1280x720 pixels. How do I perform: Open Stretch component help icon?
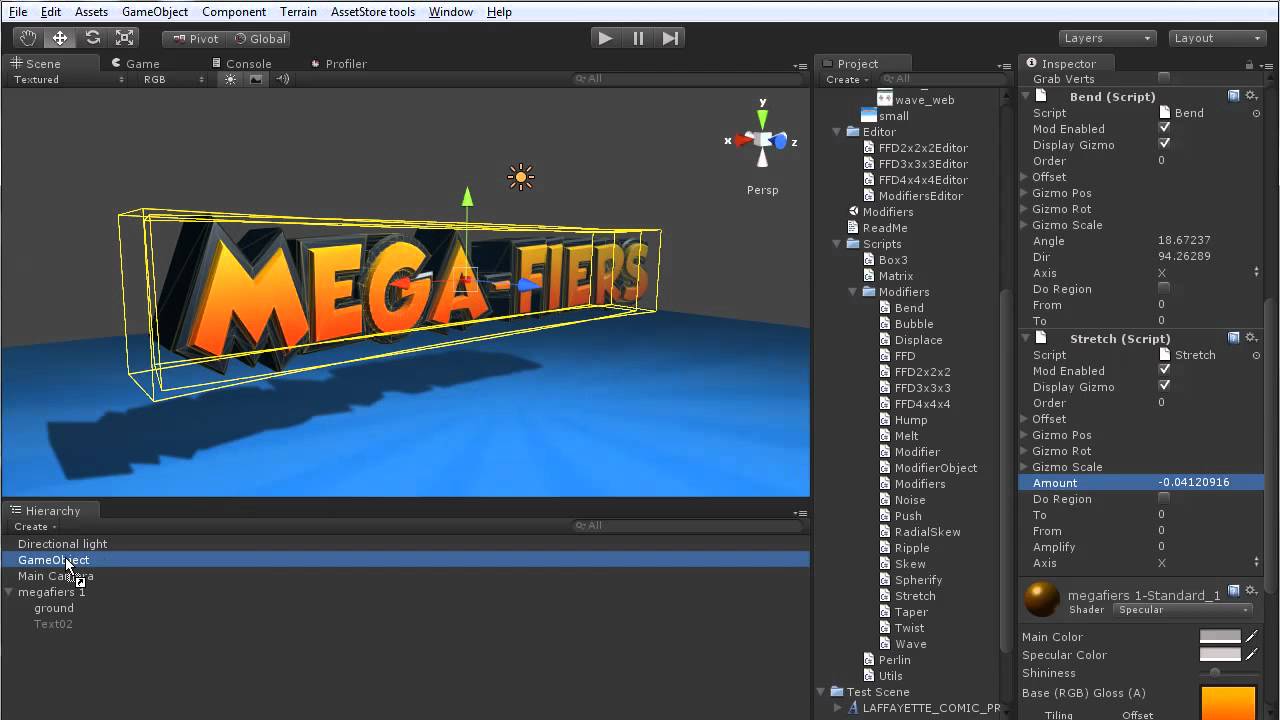tap(1234, 338)
